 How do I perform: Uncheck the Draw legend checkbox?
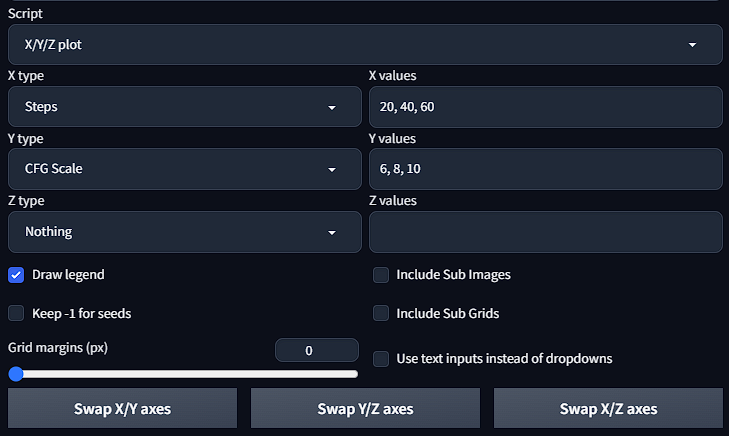(x=16, y=274)
